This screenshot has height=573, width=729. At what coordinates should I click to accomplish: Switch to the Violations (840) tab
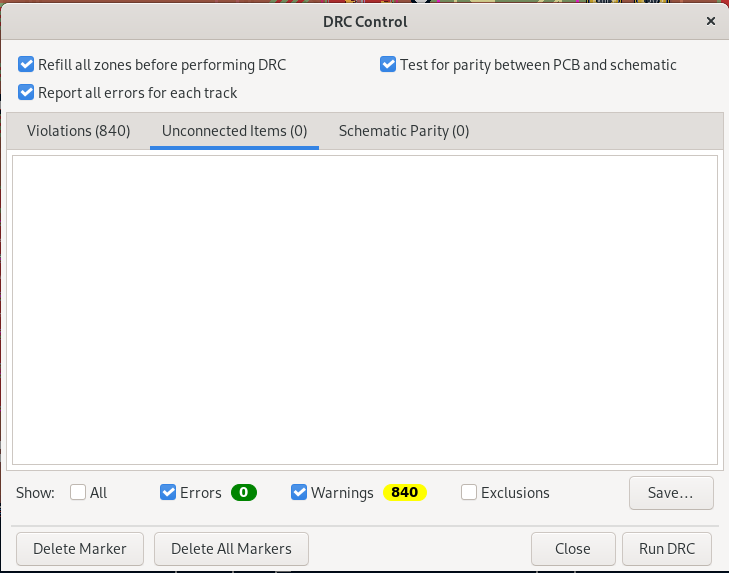tap(78, 131)
